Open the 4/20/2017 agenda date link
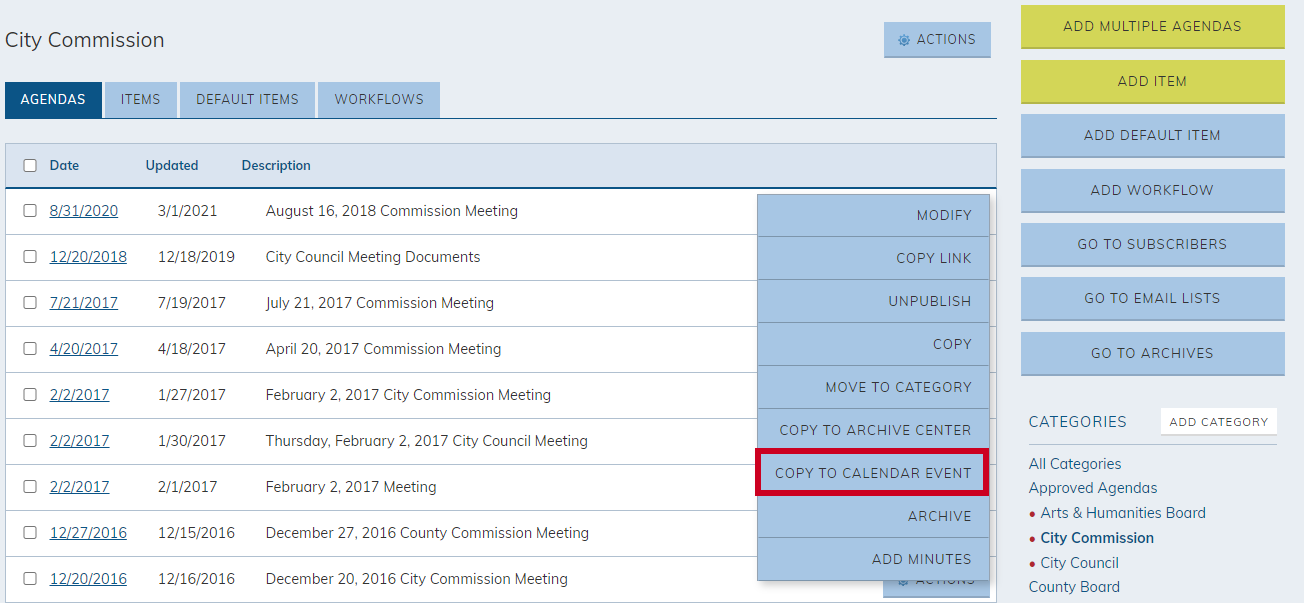Image resolution: width=1304 pixels, height=603 pixels. [84, 349]
